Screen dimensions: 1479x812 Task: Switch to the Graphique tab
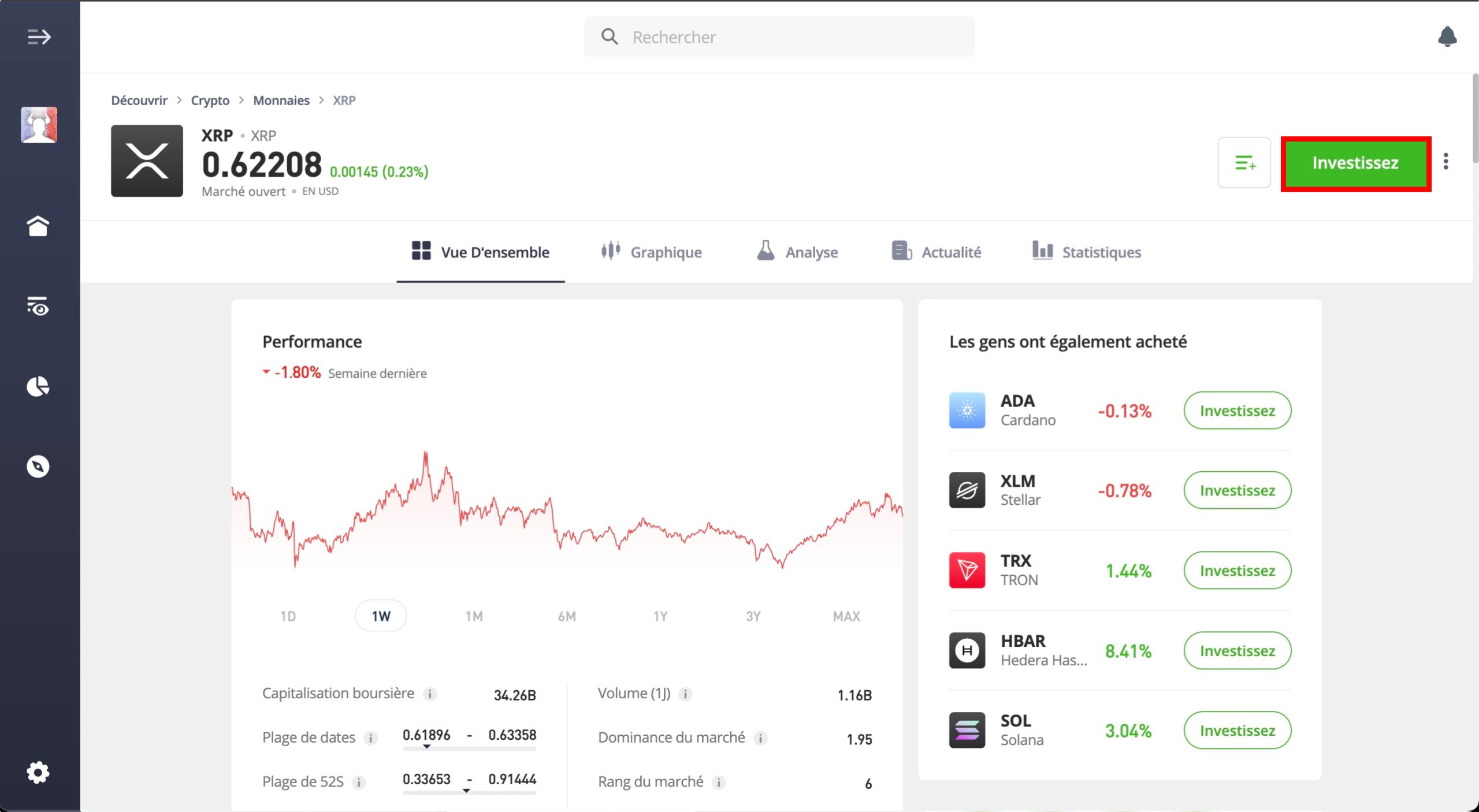coord(651,252)
